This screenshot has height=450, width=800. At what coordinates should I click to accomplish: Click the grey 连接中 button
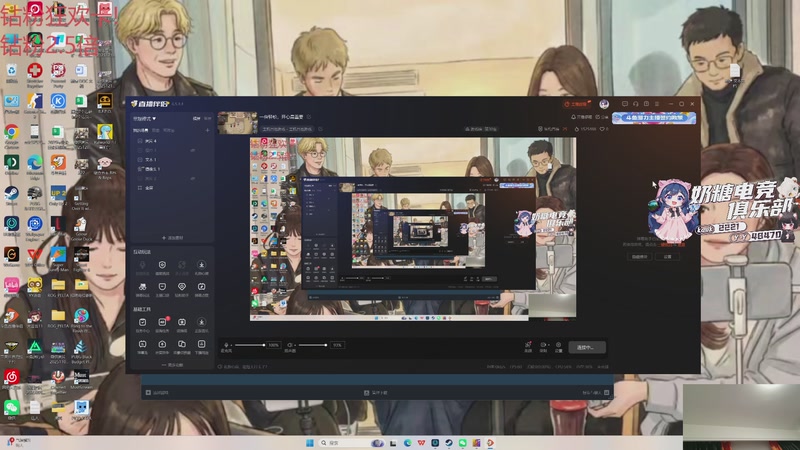[587, 347]
